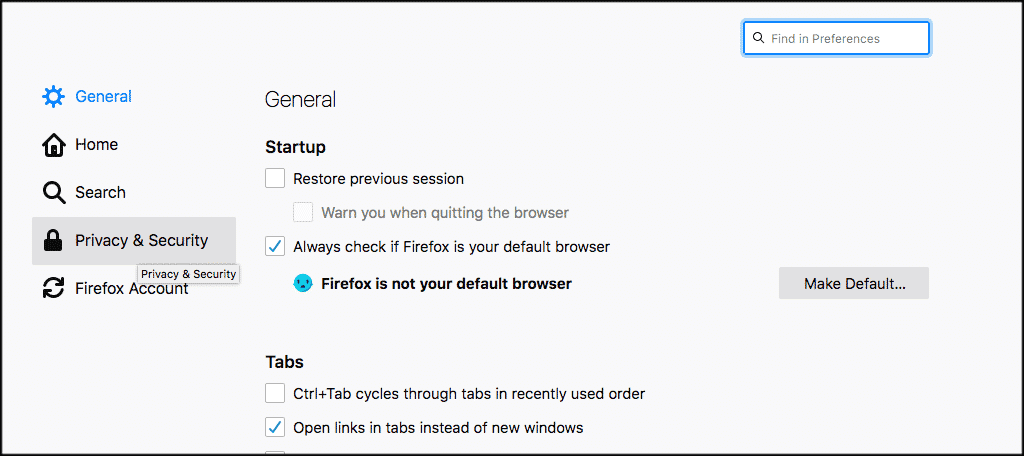Open the General preferences category

(103, 97)
